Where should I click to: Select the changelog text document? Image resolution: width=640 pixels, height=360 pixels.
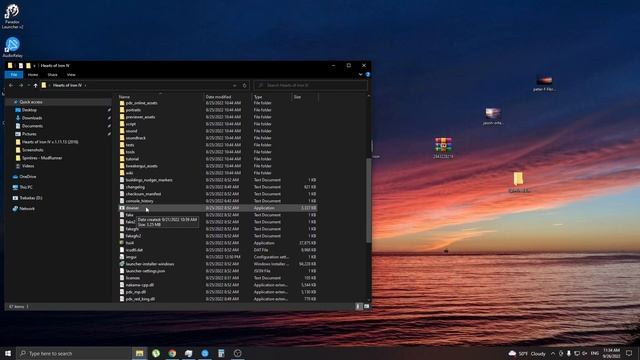pyautogui.click(x=218, y=187)
